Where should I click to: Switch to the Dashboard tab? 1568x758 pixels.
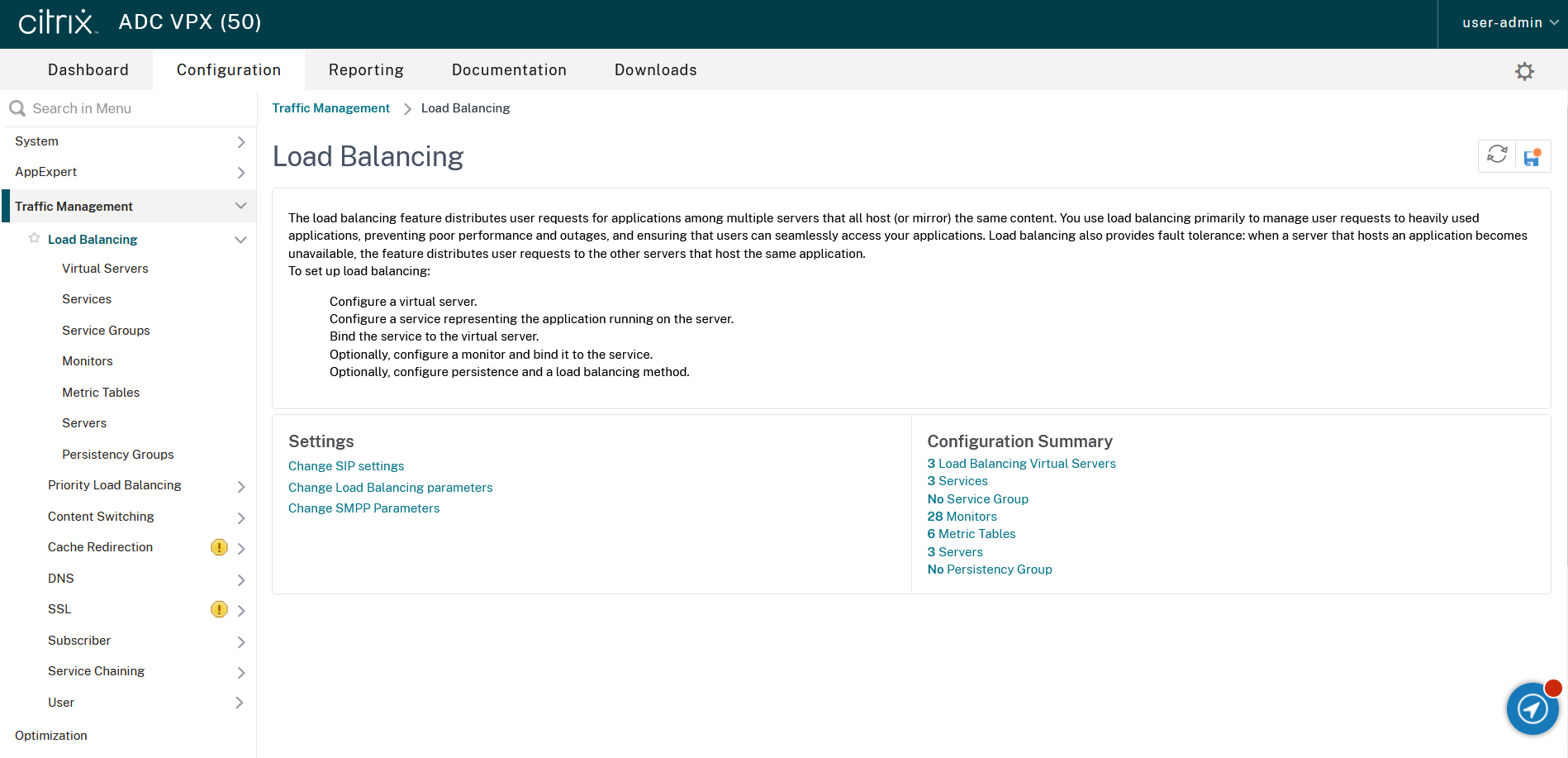pos(88,70)
